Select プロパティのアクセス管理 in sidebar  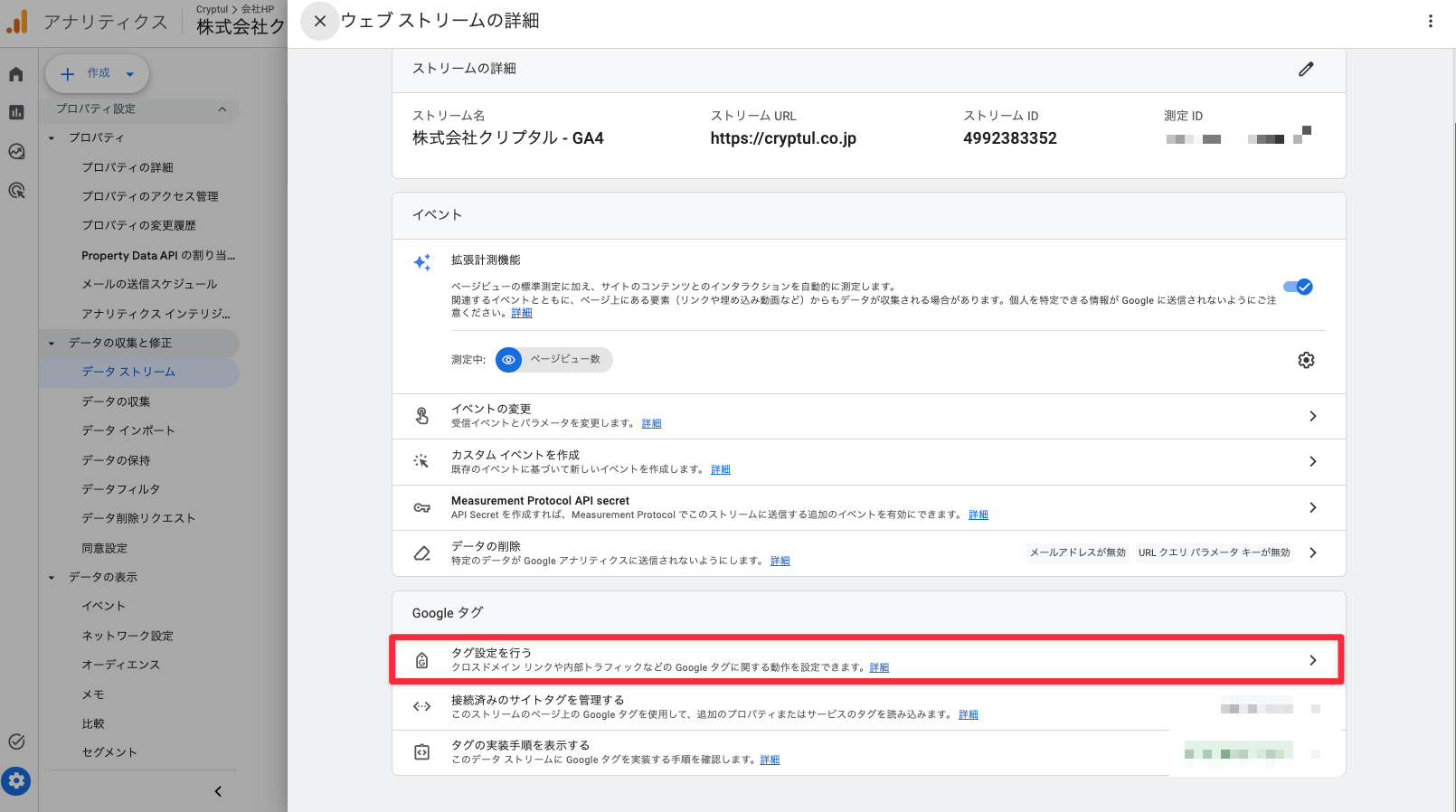pos(150,196)
